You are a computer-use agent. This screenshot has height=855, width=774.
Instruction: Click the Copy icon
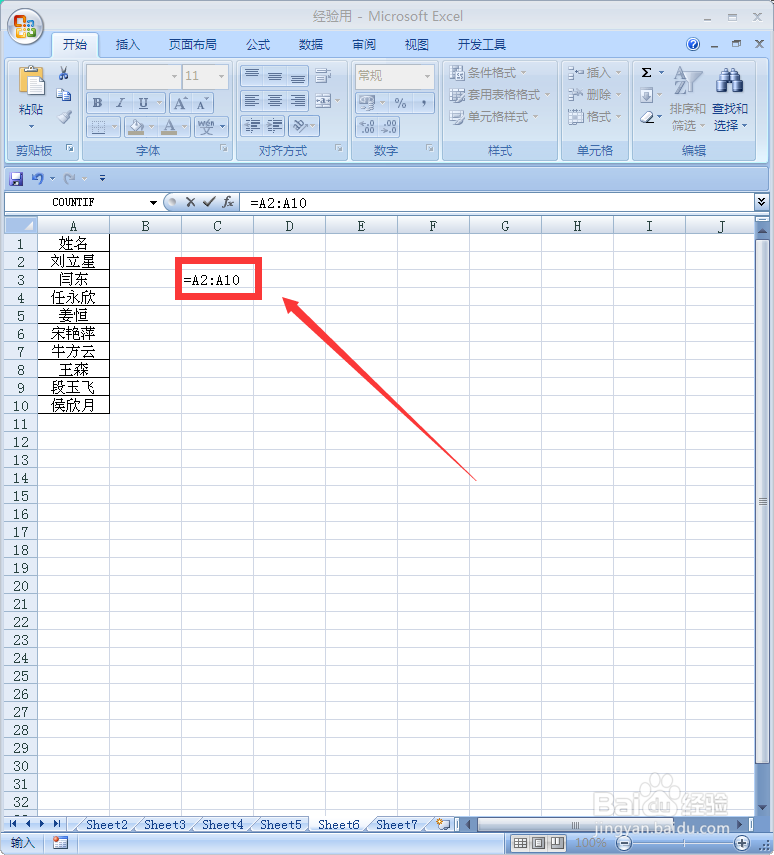tap(64, 95)
